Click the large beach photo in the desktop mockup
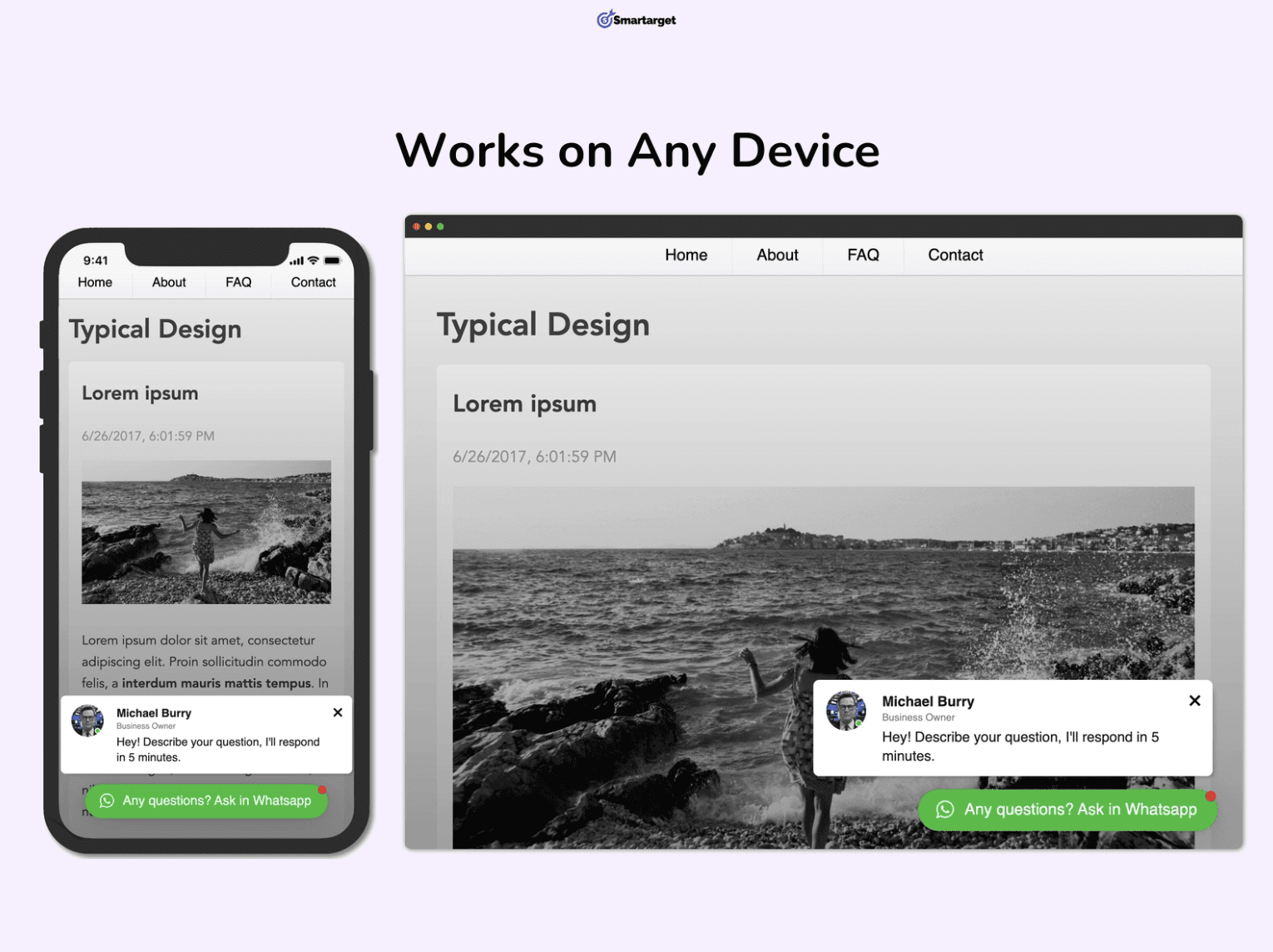This screenshot has width=1273, height=952. coord(824,667)
